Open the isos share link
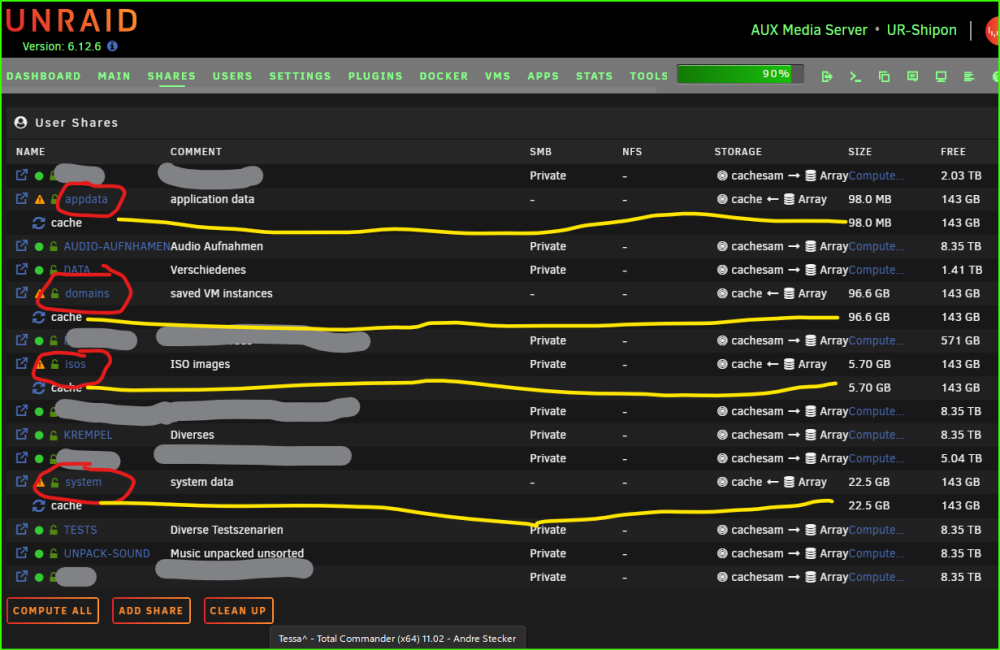Image resolution: width=1000 pixels, height=650 pixels. point(75,364)
